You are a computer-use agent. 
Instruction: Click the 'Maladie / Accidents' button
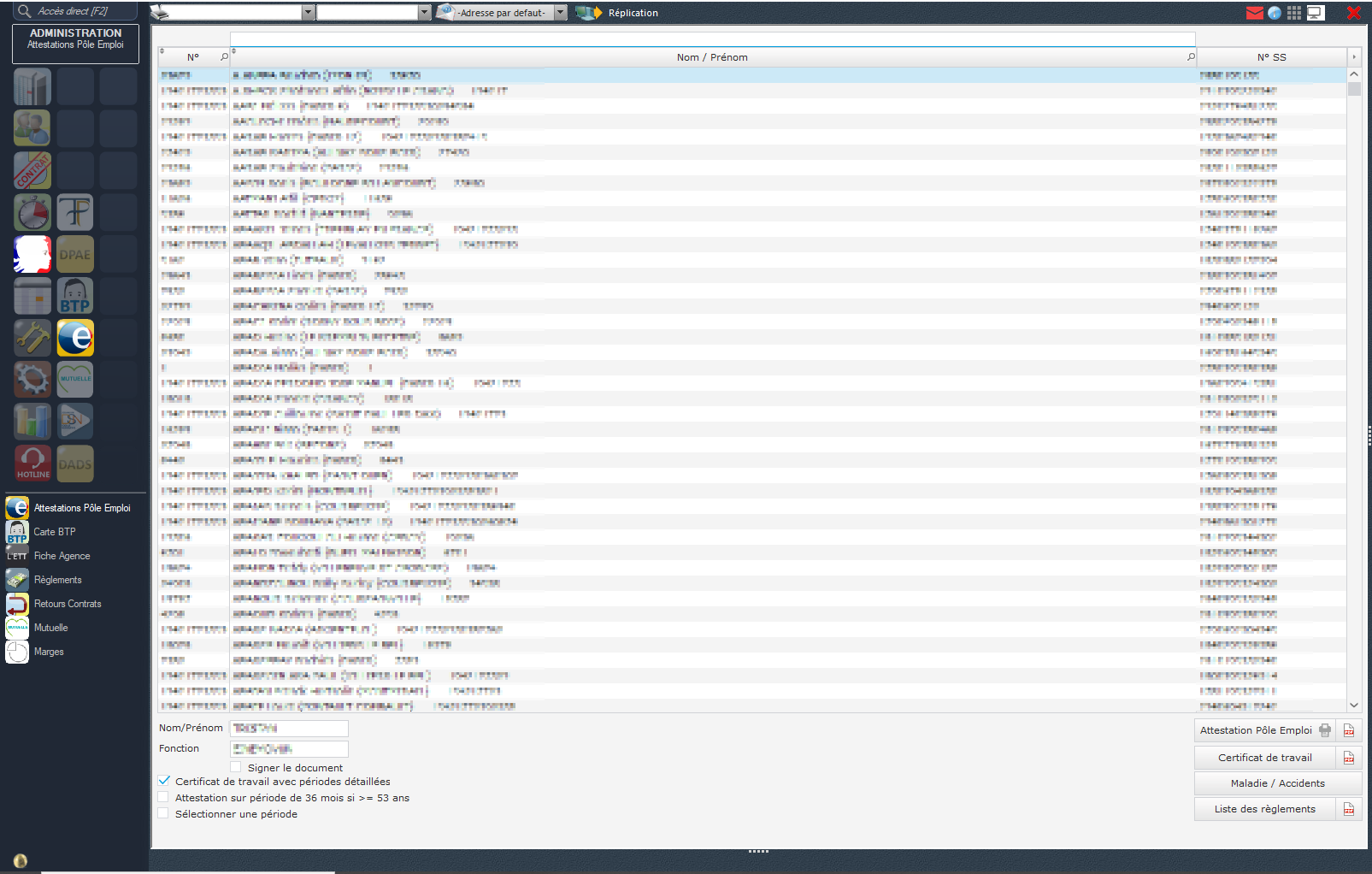pyautogui.click(x=1278, y=783)
